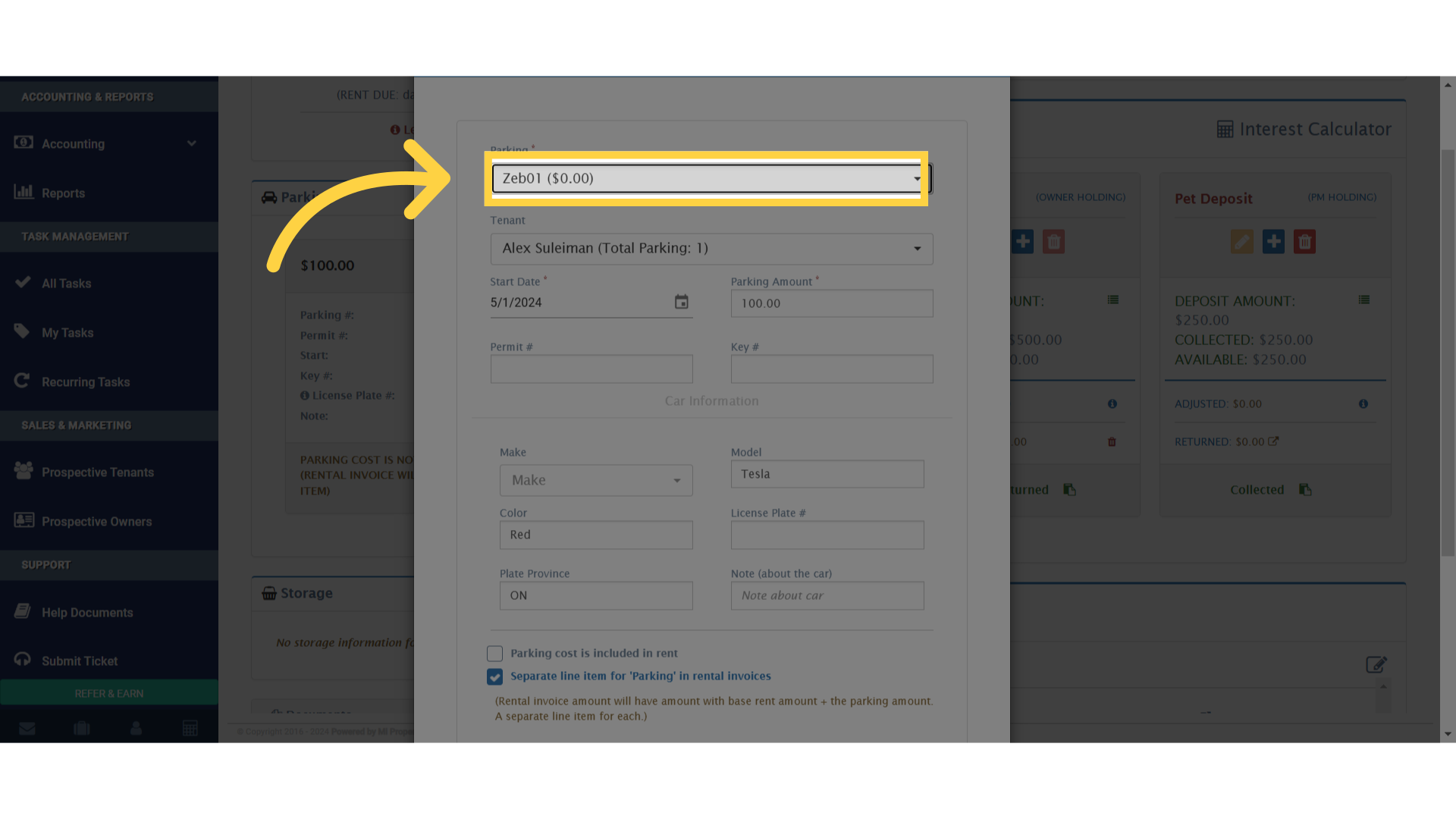Open the external link icon beside Returned: $0.00
The image size is (1456, 819).
click(x=1273, y=441)
